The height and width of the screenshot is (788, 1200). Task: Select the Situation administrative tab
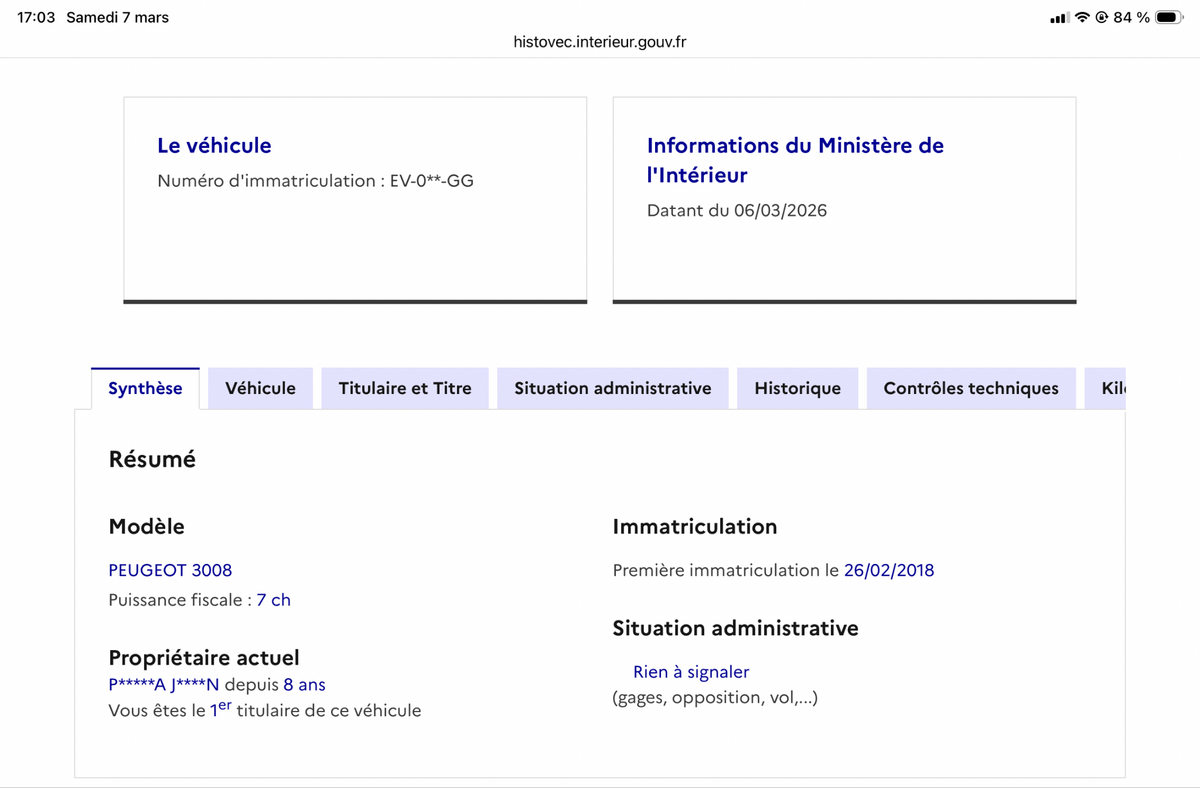coord(612,388)
